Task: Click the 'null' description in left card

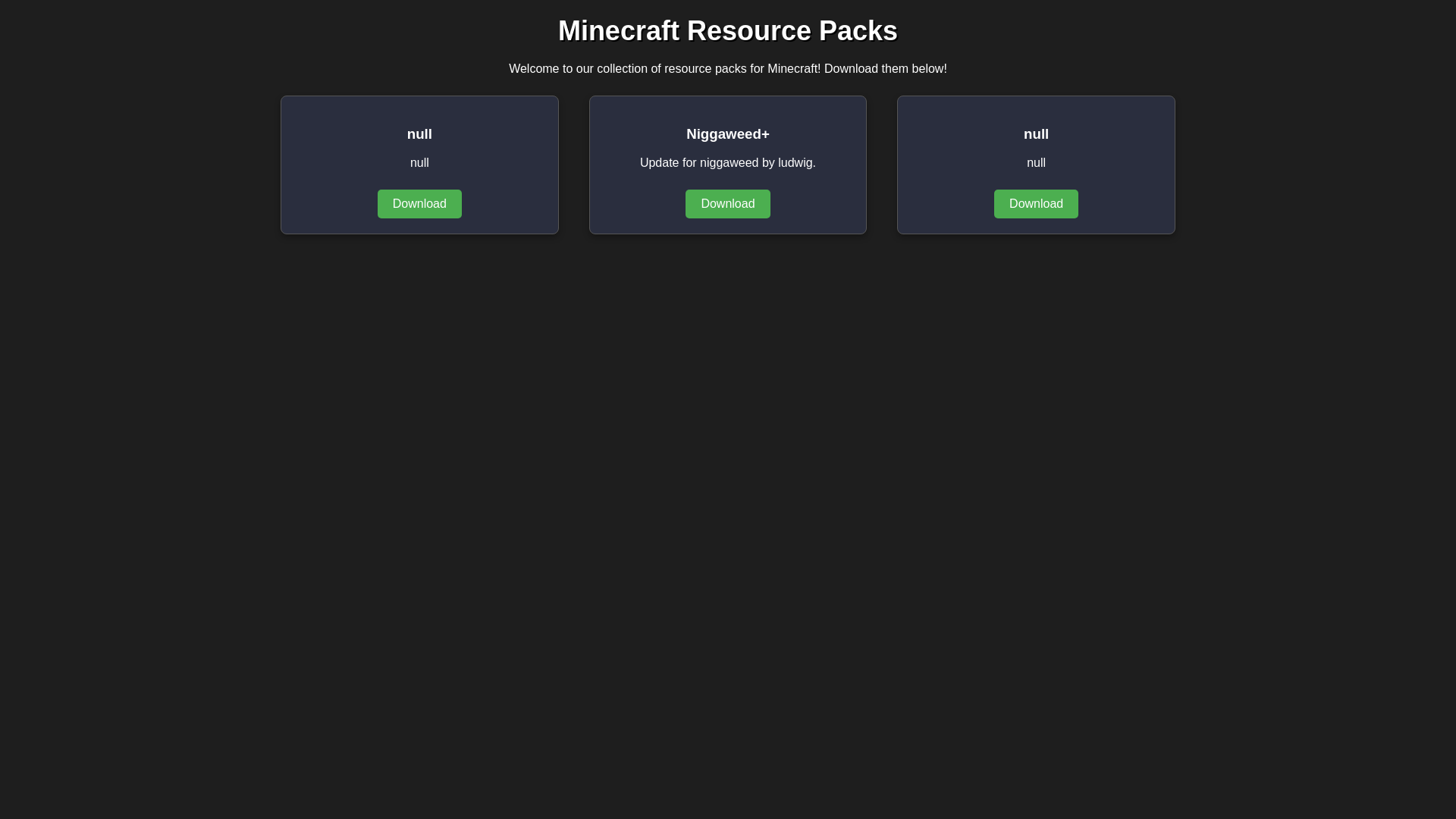Action: coord(419,163)
